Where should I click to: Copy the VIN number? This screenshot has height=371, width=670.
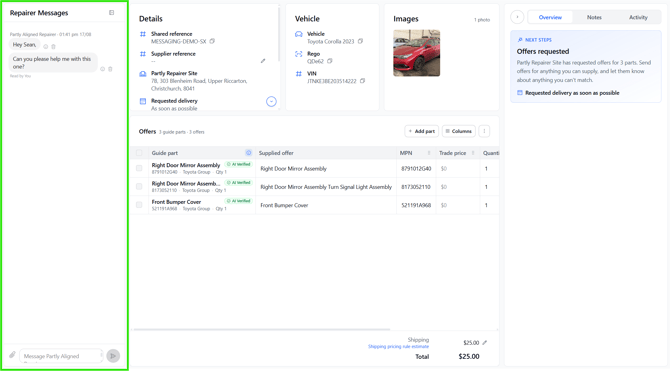(x=362, y=81)
